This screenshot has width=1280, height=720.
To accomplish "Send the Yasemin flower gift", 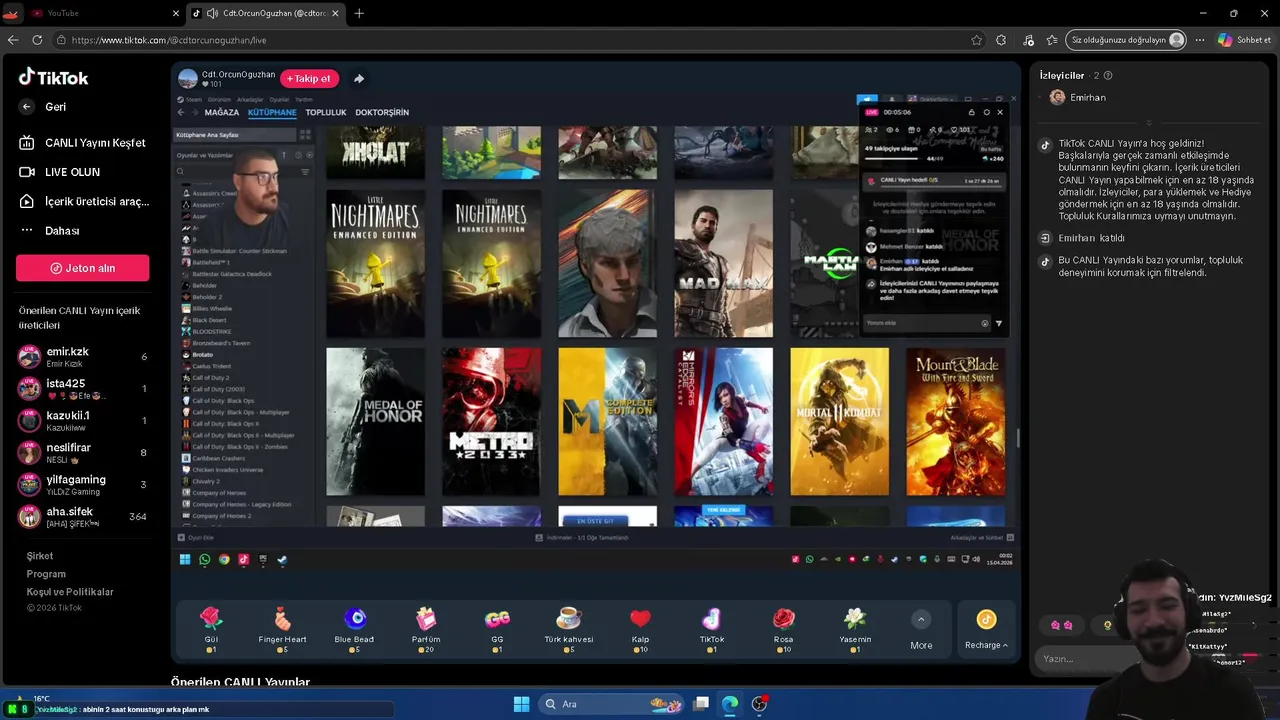I will point(855,629).
